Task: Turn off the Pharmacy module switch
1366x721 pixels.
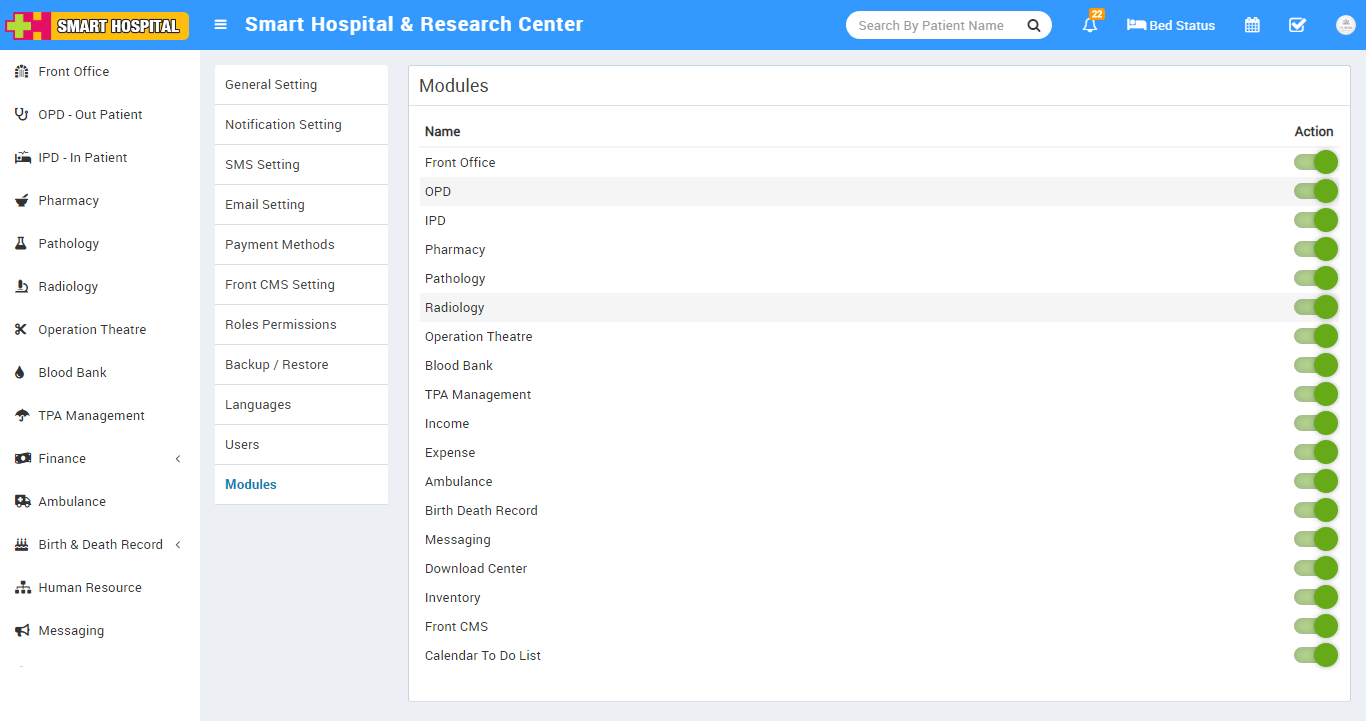Action: [1316, 249]
